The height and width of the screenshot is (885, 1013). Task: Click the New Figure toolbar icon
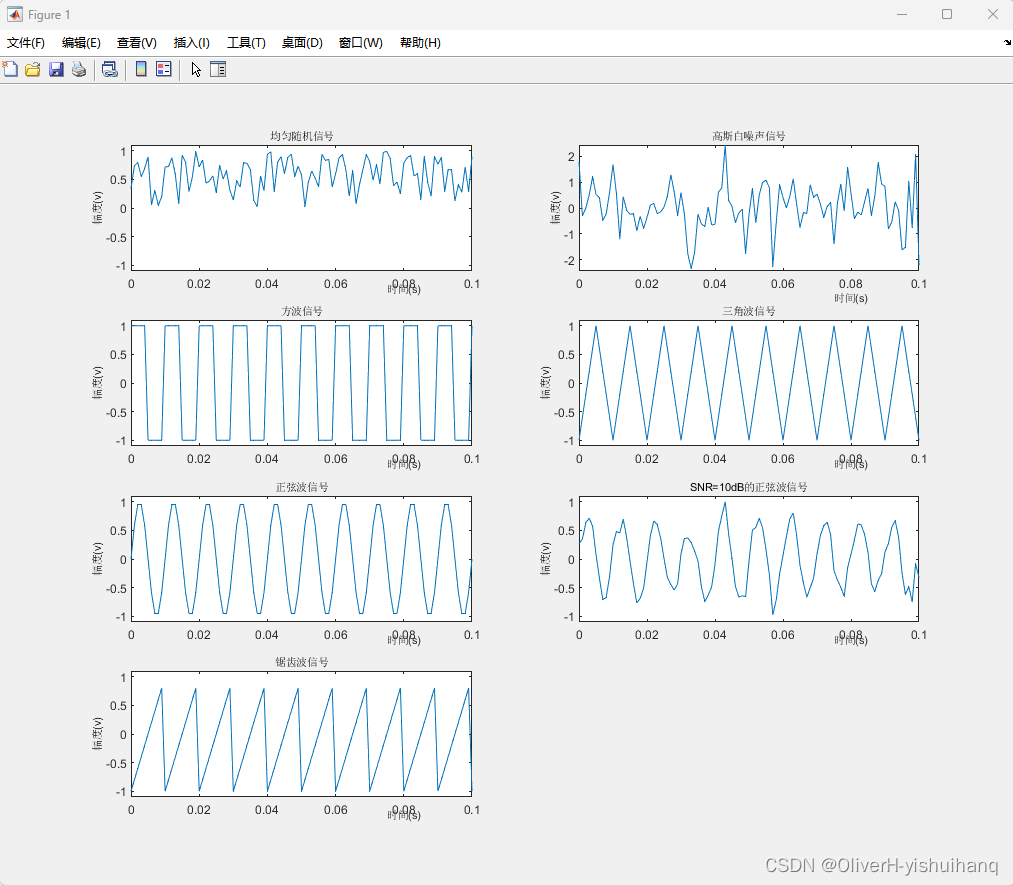(10, 69)
